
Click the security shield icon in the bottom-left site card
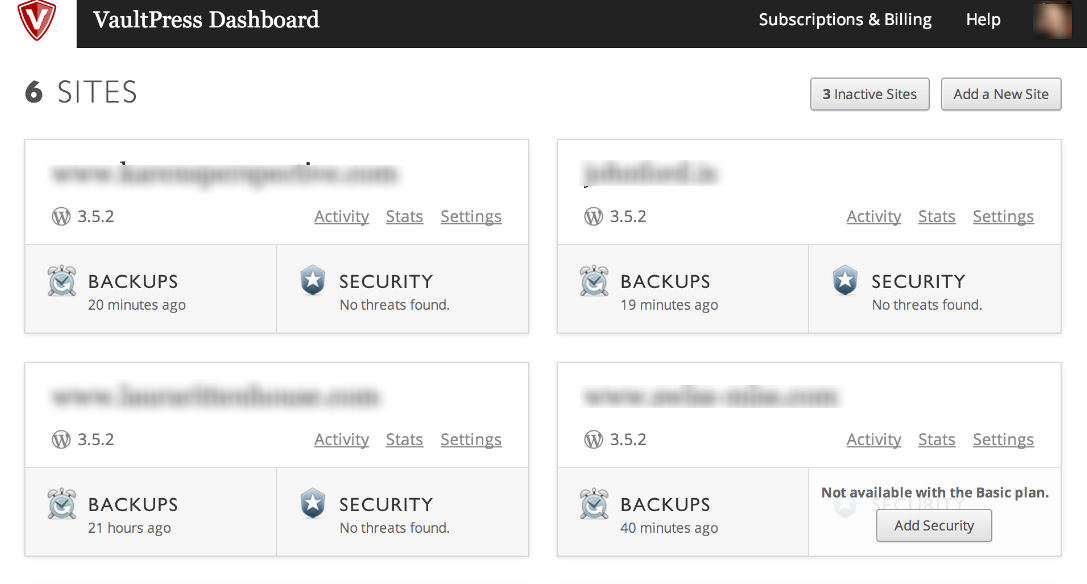tap(313, 504)
